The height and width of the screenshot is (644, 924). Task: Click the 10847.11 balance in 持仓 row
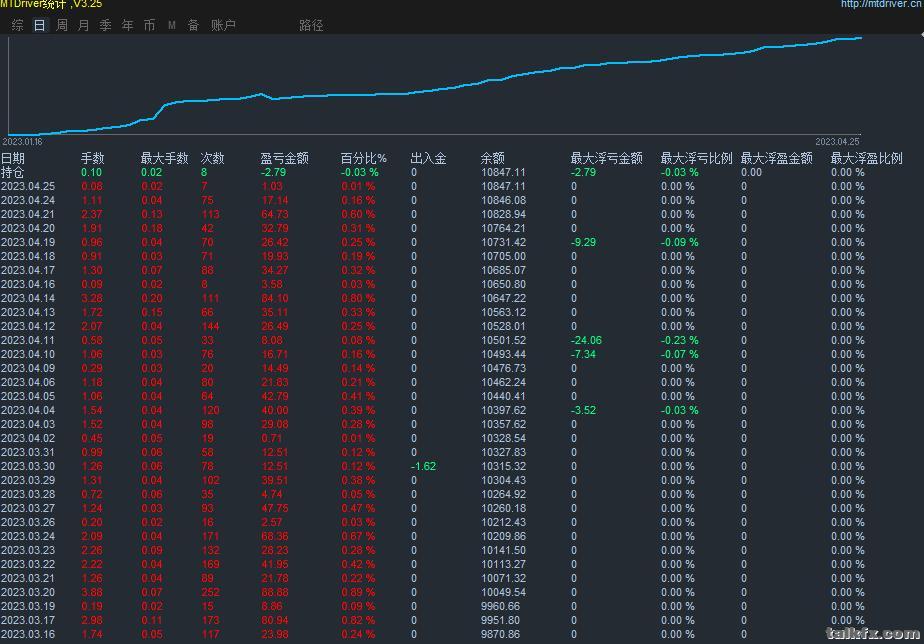[x=503, y=173]
